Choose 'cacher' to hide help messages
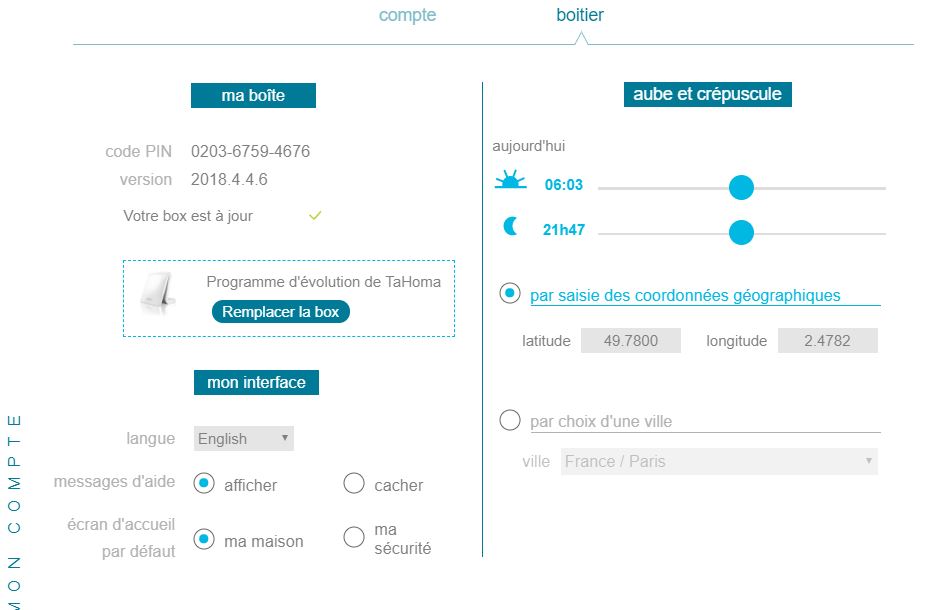925x610 pixels. tap(354, 484)
